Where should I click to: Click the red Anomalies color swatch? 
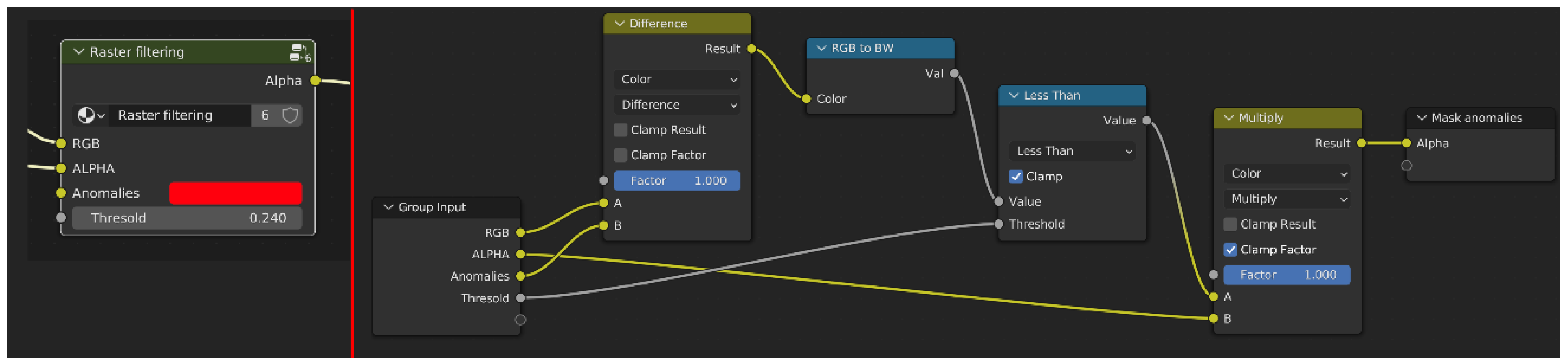click(x=235, y=193)
